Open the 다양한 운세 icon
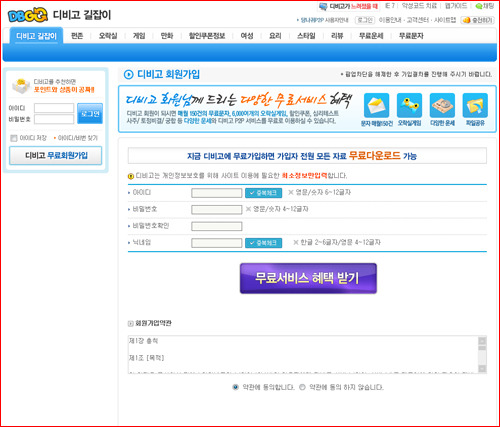 point(442,106)
